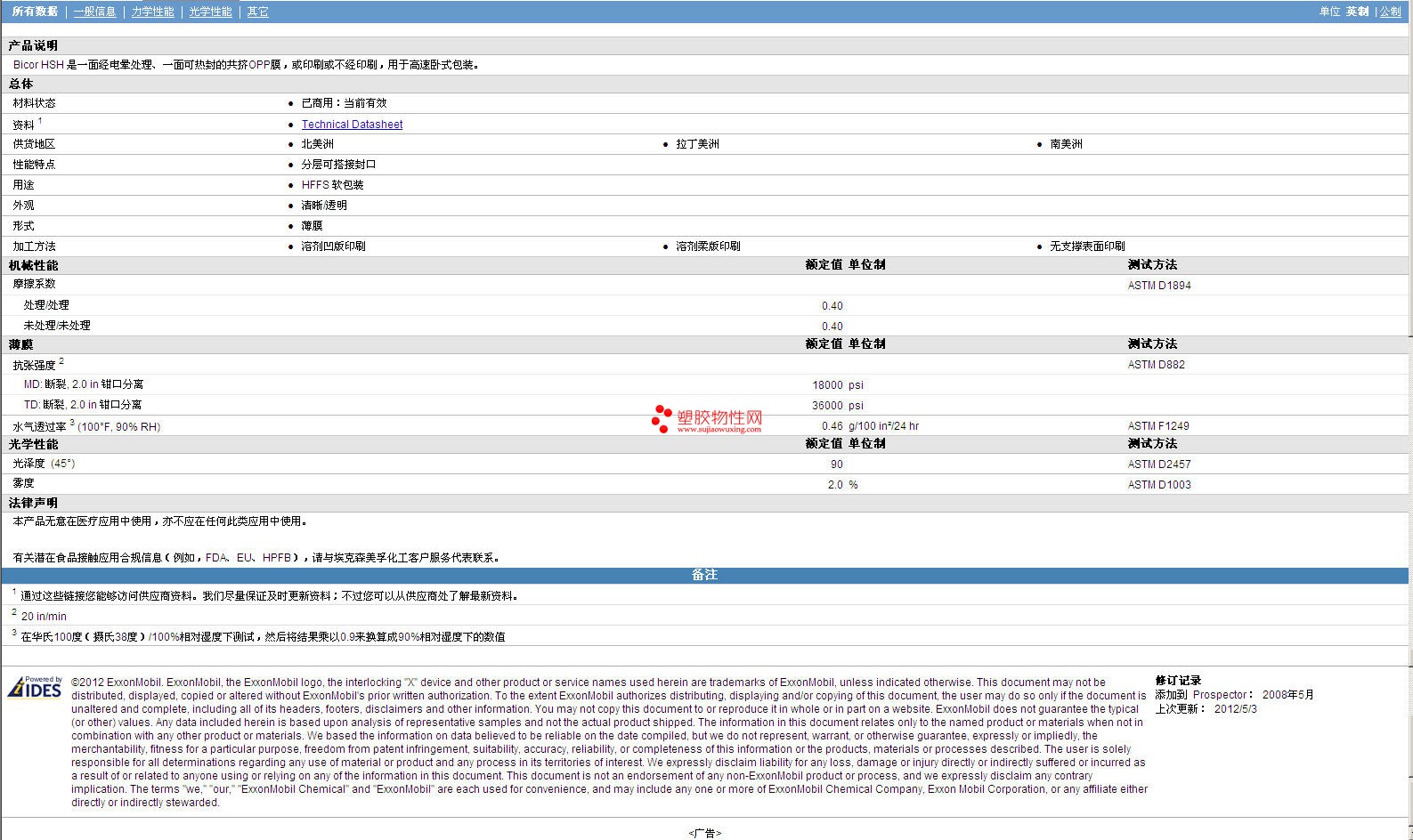Click the <广告> label at the bottom
The image size is (1413, 840).
pyautogui.click(x=704, y=834)
